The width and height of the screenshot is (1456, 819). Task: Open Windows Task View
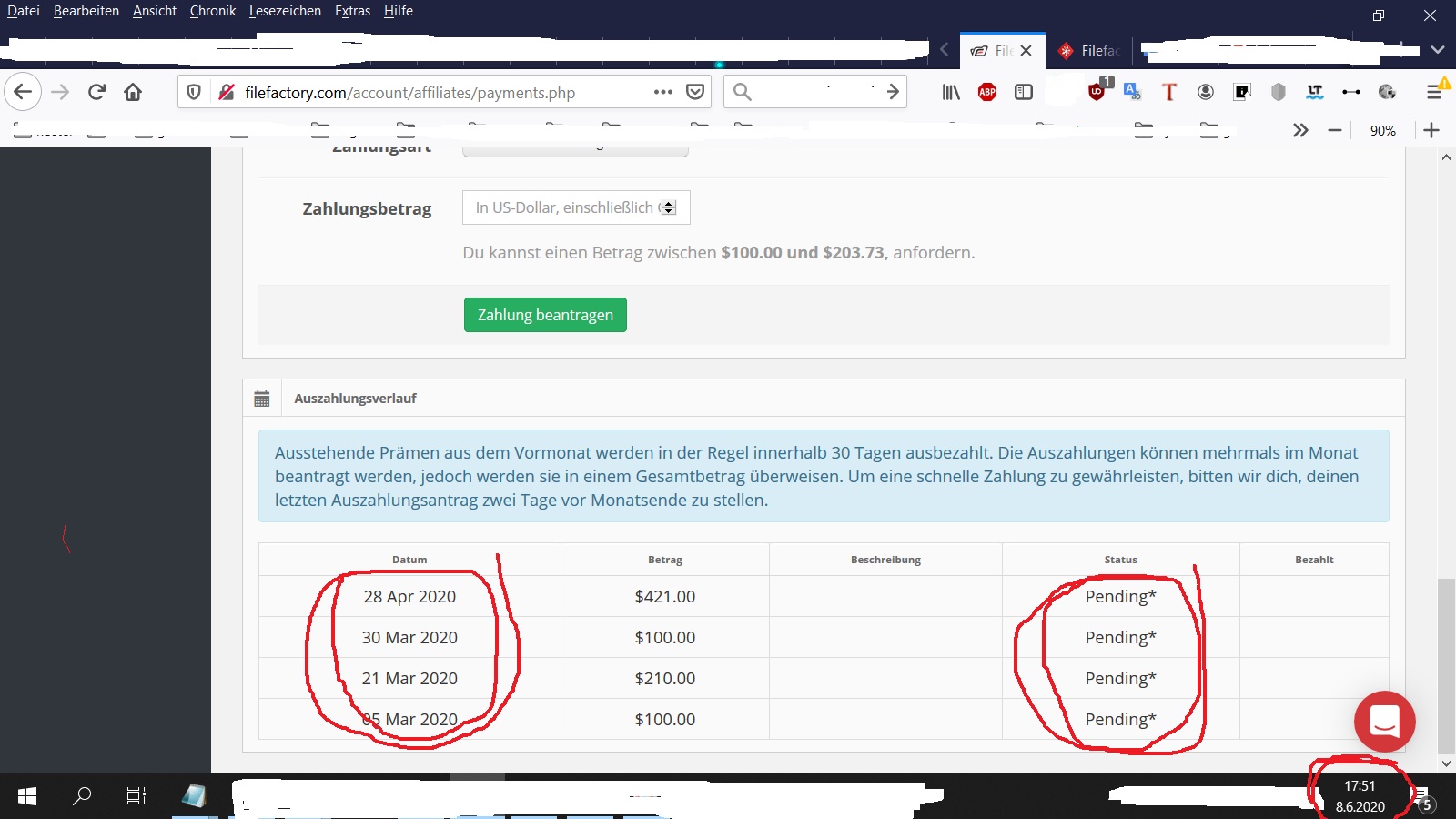[x=136, y=796]
